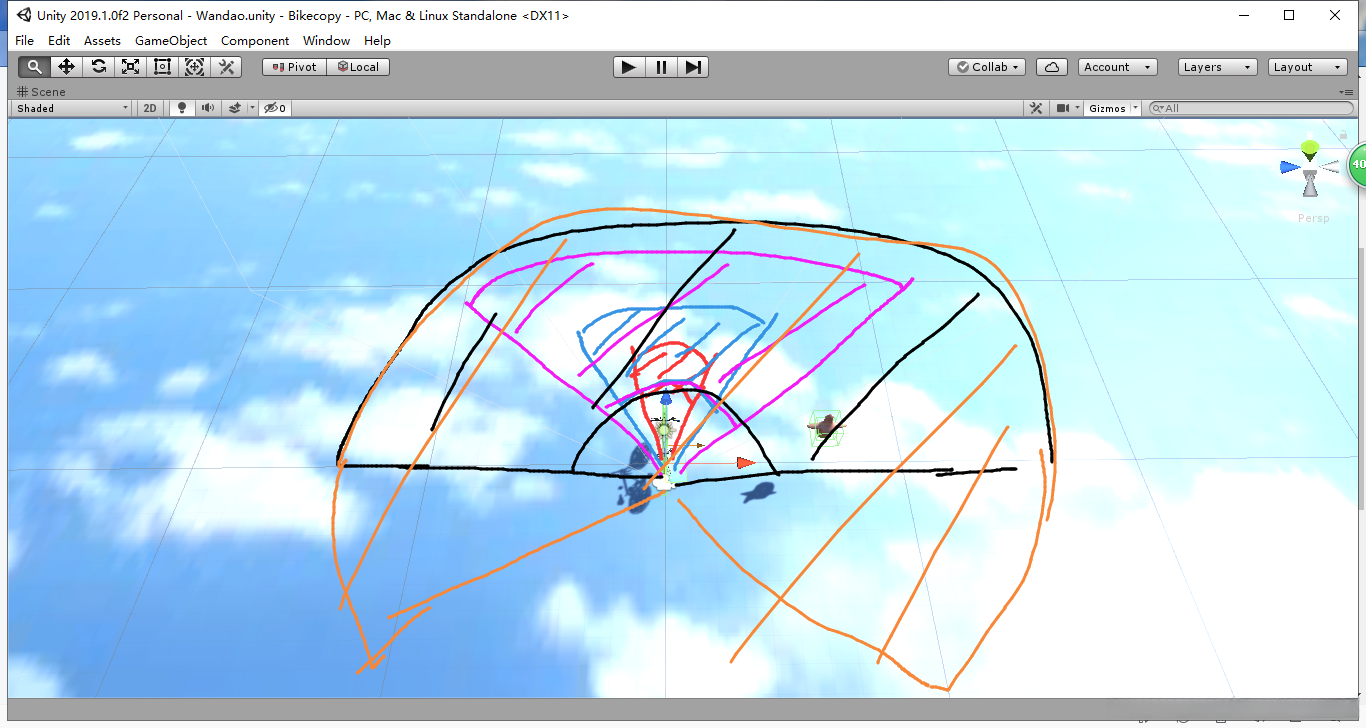Toggle the scene view rotation lock
This screenshot has height=728, width=1366.
[1344, 133]
